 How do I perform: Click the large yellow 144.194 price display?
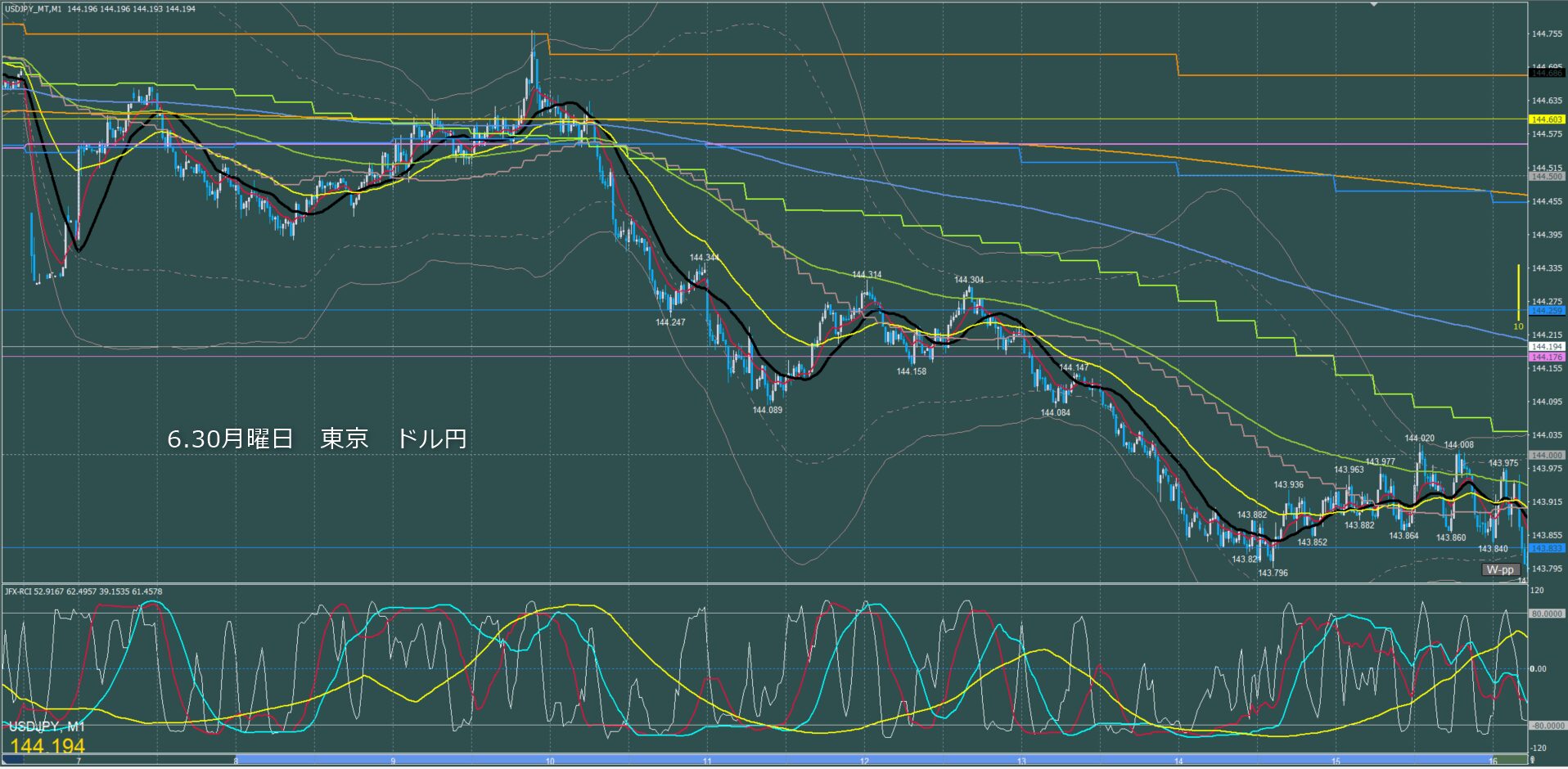pyautogui.click(x=47, y=746)
